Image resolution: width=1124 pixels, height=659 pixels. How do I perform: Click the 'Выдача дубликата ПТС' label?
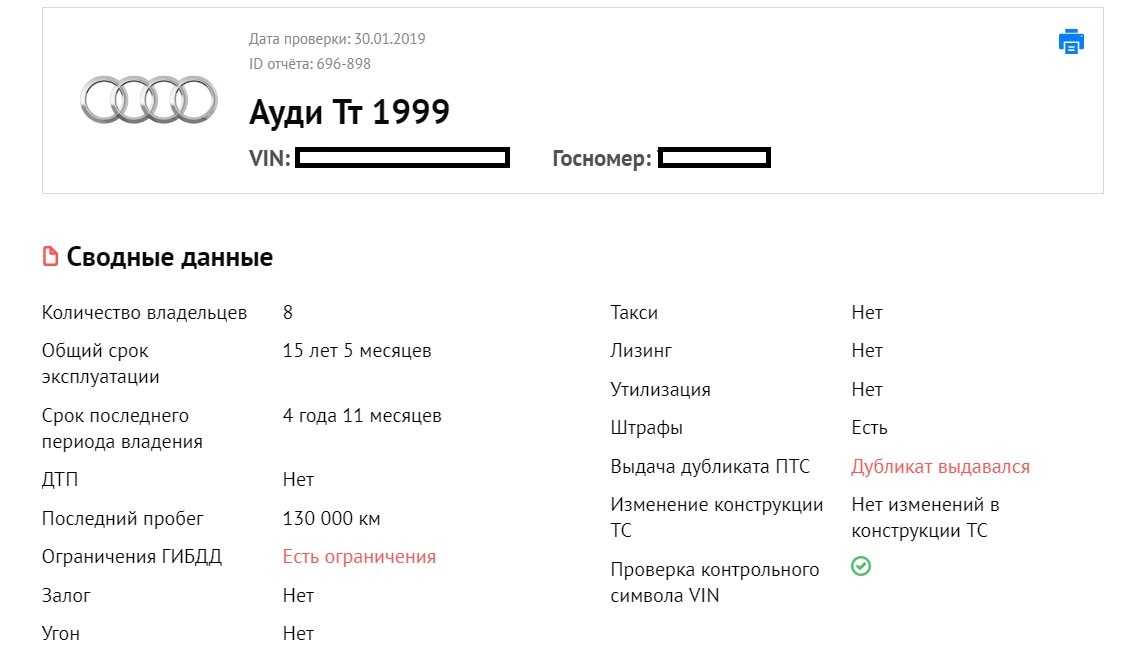point(710,467)
